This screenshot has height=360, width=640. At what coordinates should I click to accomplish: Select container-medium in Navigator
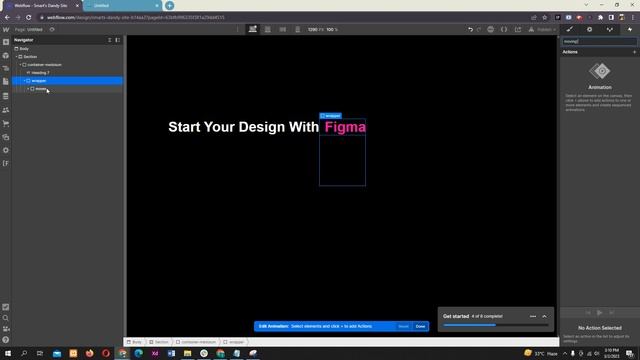(44, 64)
